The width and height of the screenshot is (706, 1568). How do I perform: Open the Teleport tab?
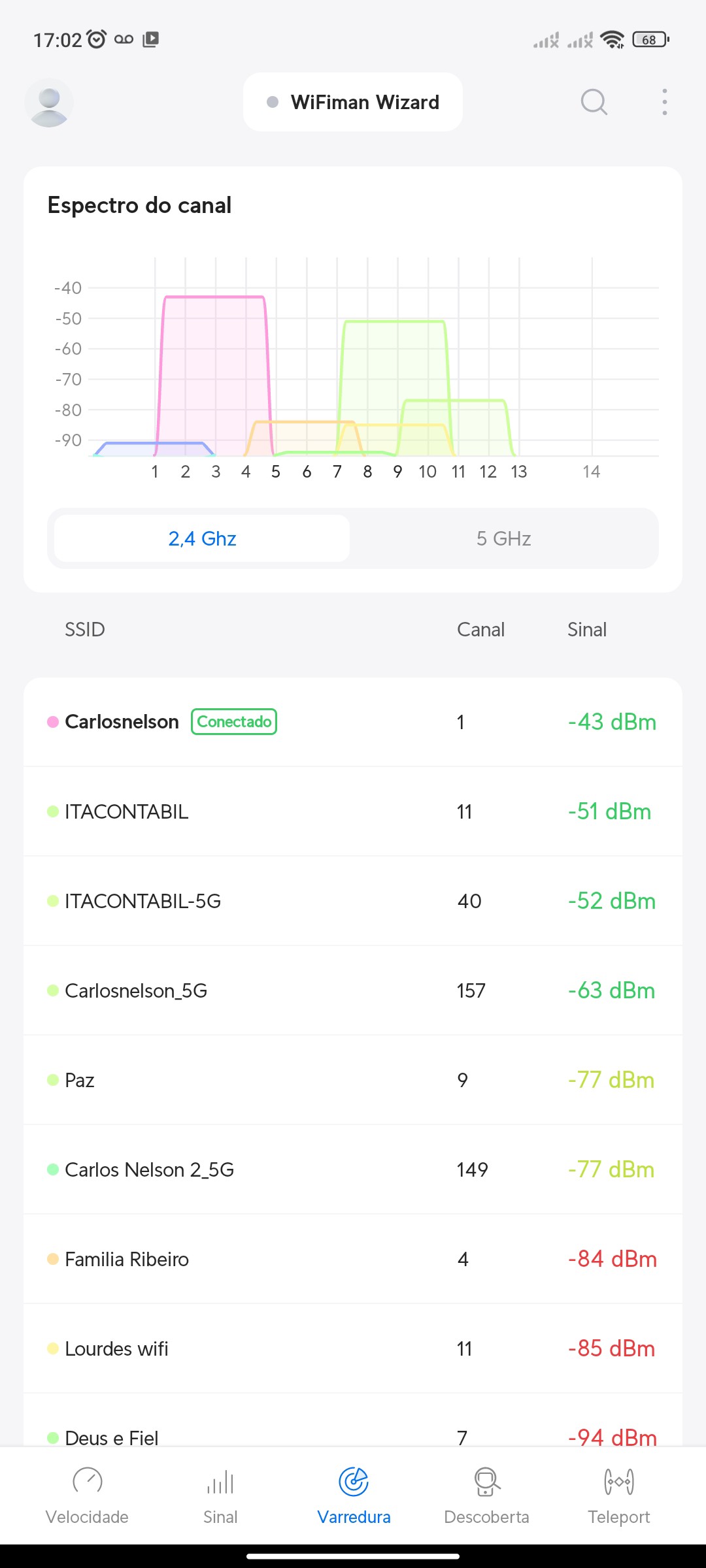(618, 1494)
